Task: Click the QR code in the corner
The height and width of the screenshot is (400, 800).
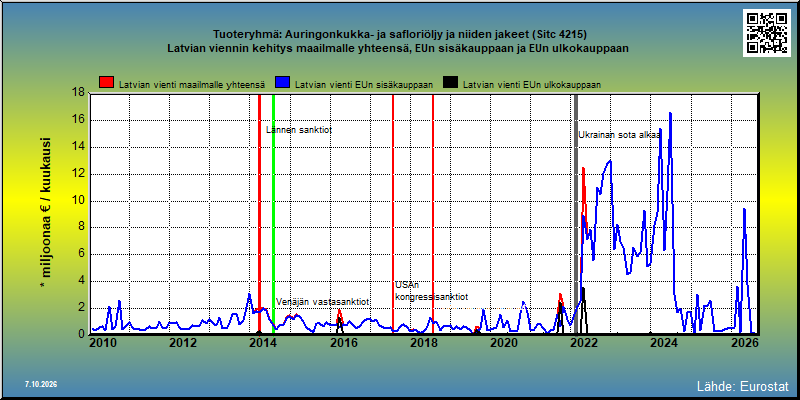Action: click(768, 33)
